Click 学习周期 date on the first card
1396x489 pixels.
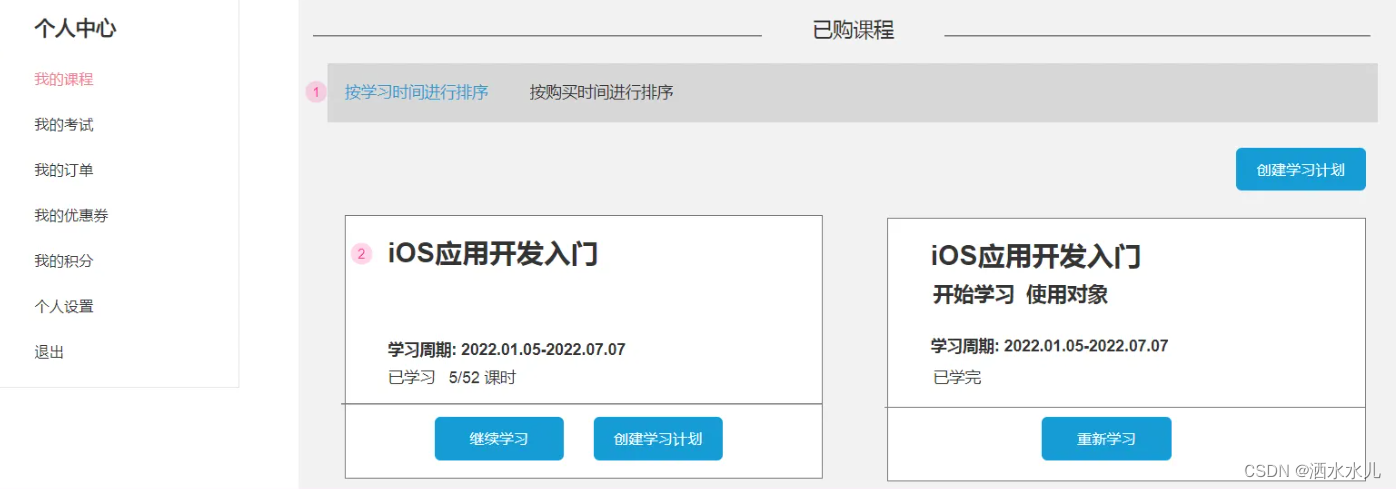(x=507, y=349)
